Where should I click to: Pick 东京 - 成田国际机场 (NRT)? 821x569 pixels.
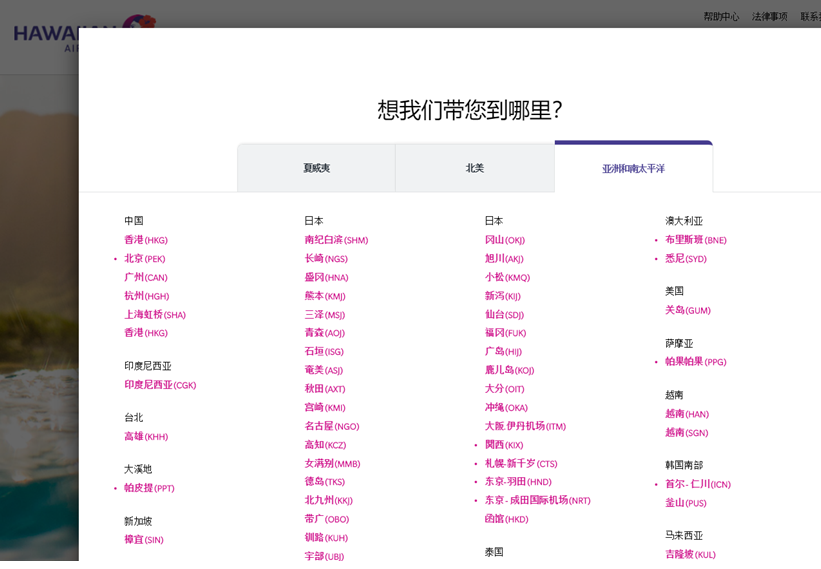537,500
